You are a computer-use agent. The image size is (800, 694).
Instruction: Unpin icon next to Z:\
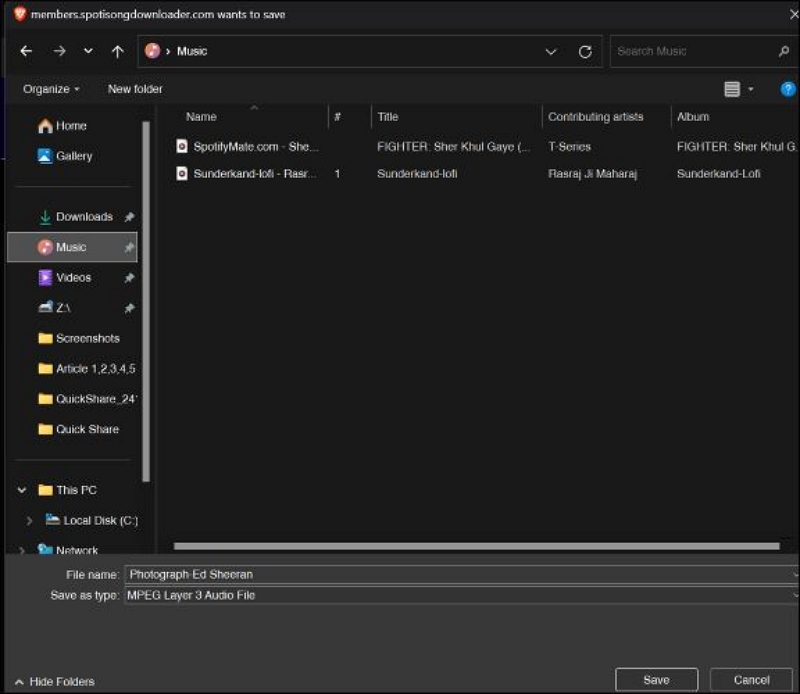tap(129, 308)
